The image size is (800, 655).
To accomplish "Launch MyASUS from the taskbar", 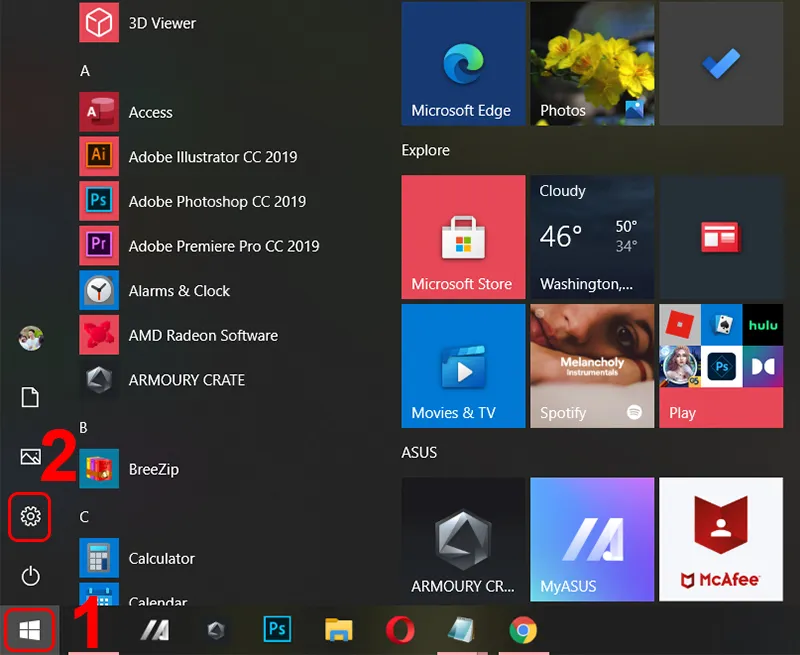I will tap(155, 630).
